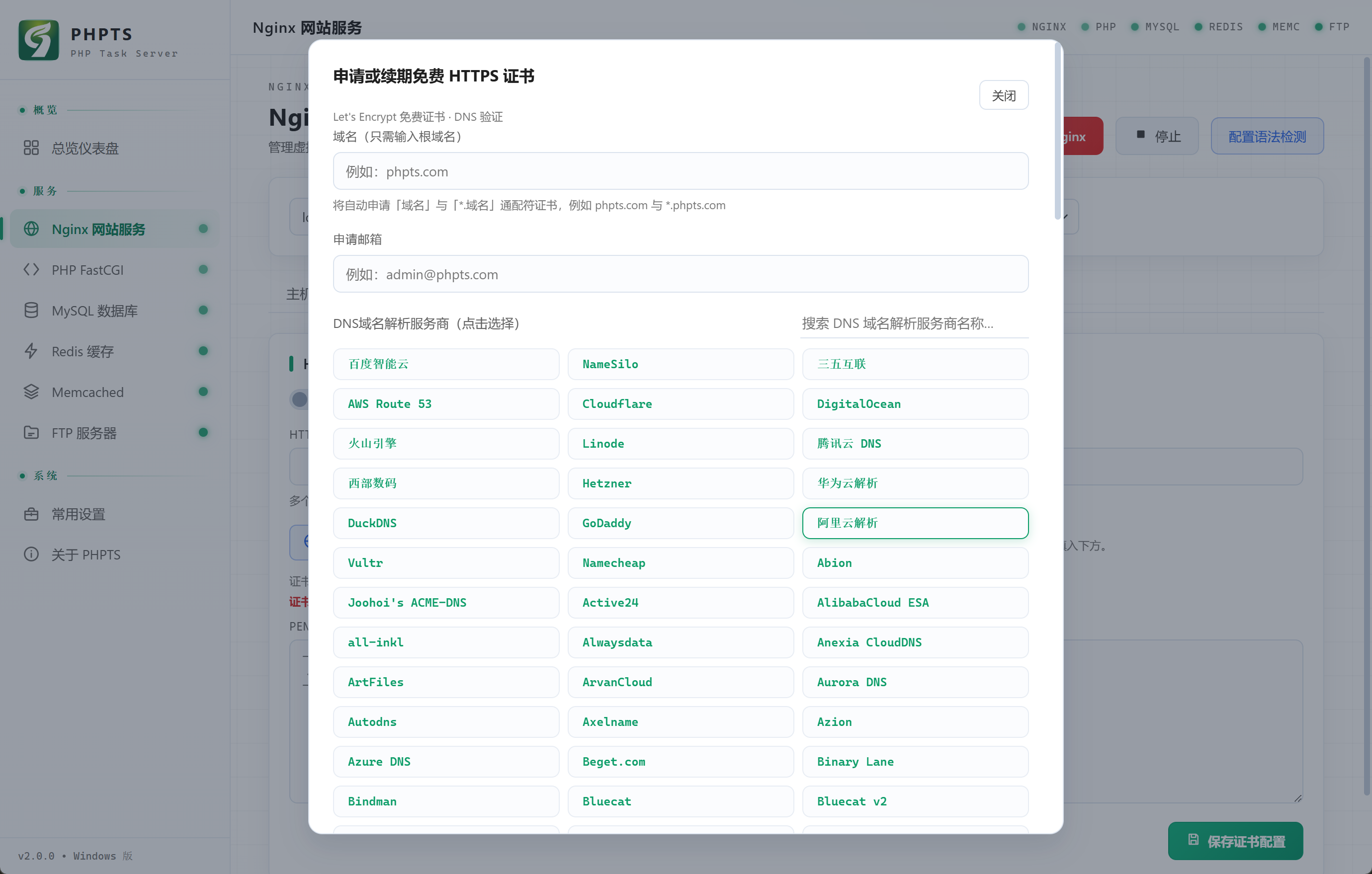Select 阿里云解析 DNS provider
This screenshot has height=874, width=1372.
click(x=915, y=523)
